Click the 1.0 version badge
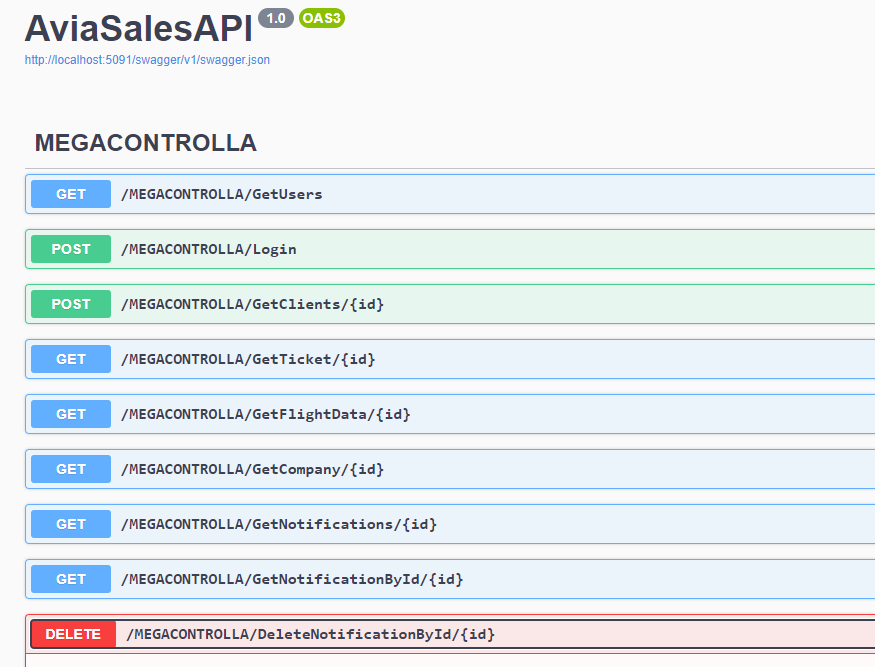The height and width of the screenshot is (667, 875). click(275, 18)
